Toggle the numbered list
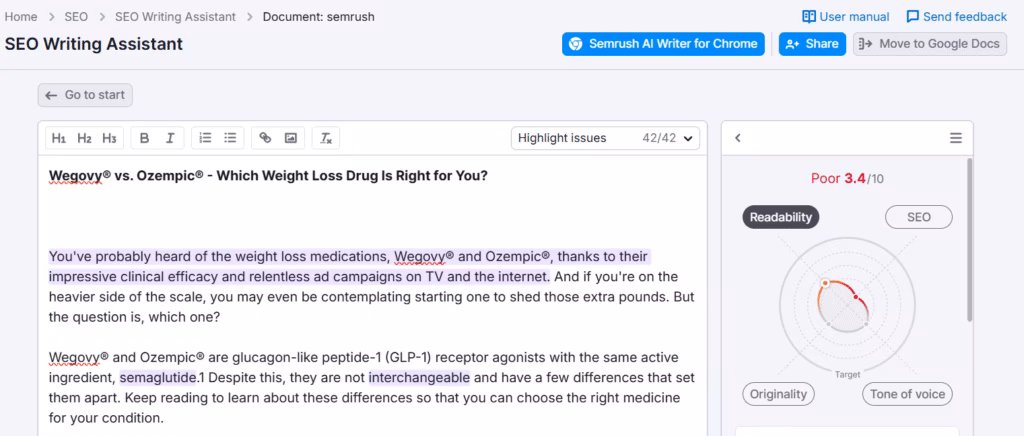Viewport: 1024px width, 436px height. [x=205, y=138]
